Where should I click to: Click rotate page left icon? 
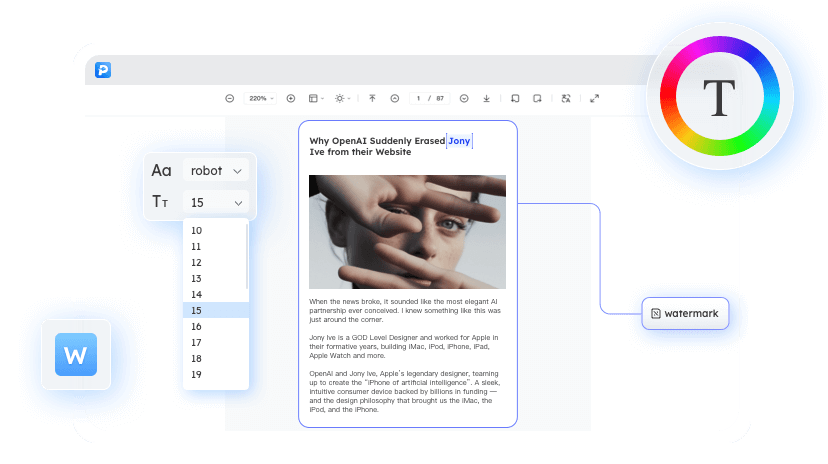point(515,98)
